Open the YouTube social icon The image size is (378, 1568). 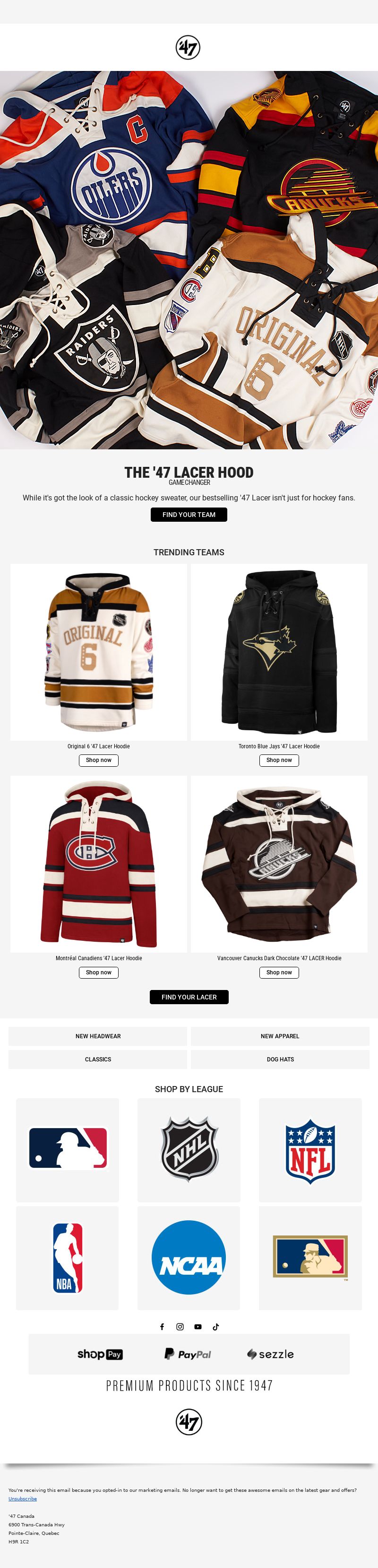tap(198, 1327)
